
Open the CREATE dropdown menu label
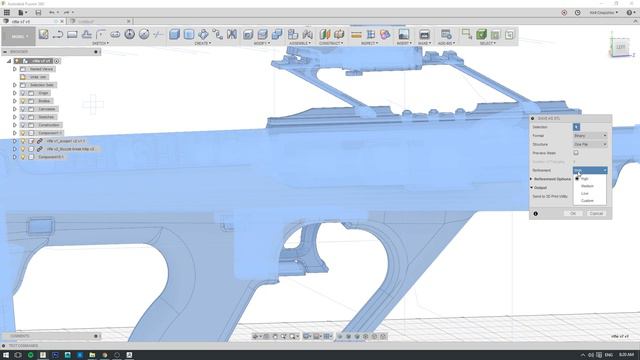[202, 43]
